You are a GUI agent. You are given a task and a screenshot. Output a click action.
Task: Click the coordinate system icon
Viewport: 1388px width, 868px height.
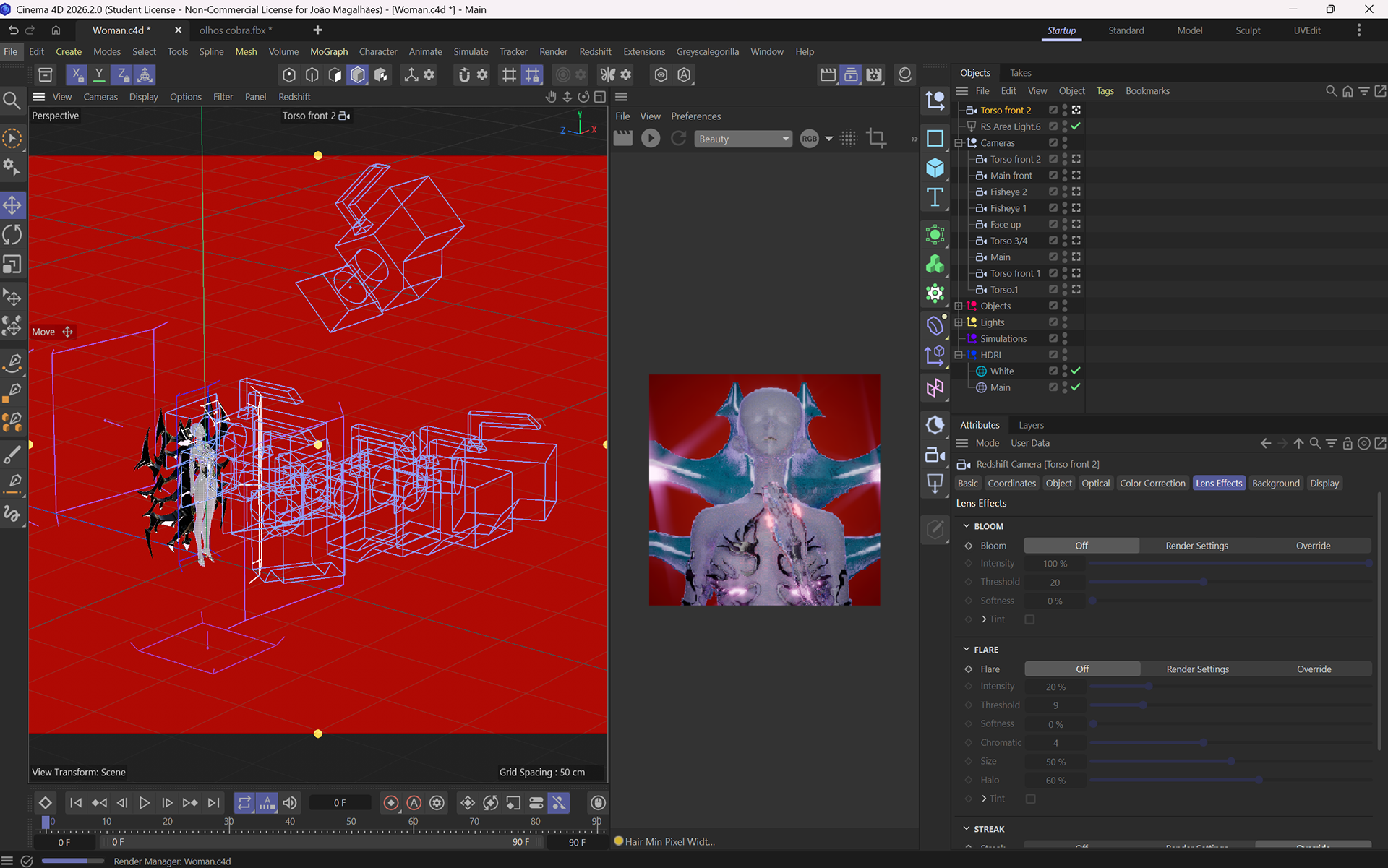tap(145, 74)
